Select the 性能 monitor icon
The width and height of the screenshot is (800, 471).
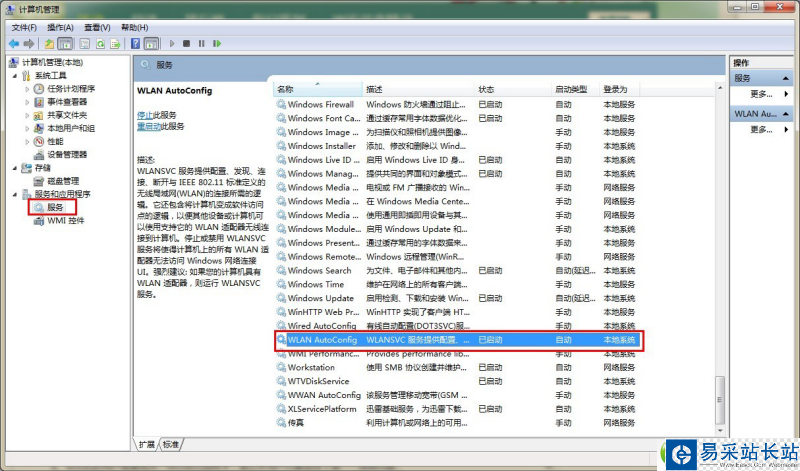(x=39, y=142)
